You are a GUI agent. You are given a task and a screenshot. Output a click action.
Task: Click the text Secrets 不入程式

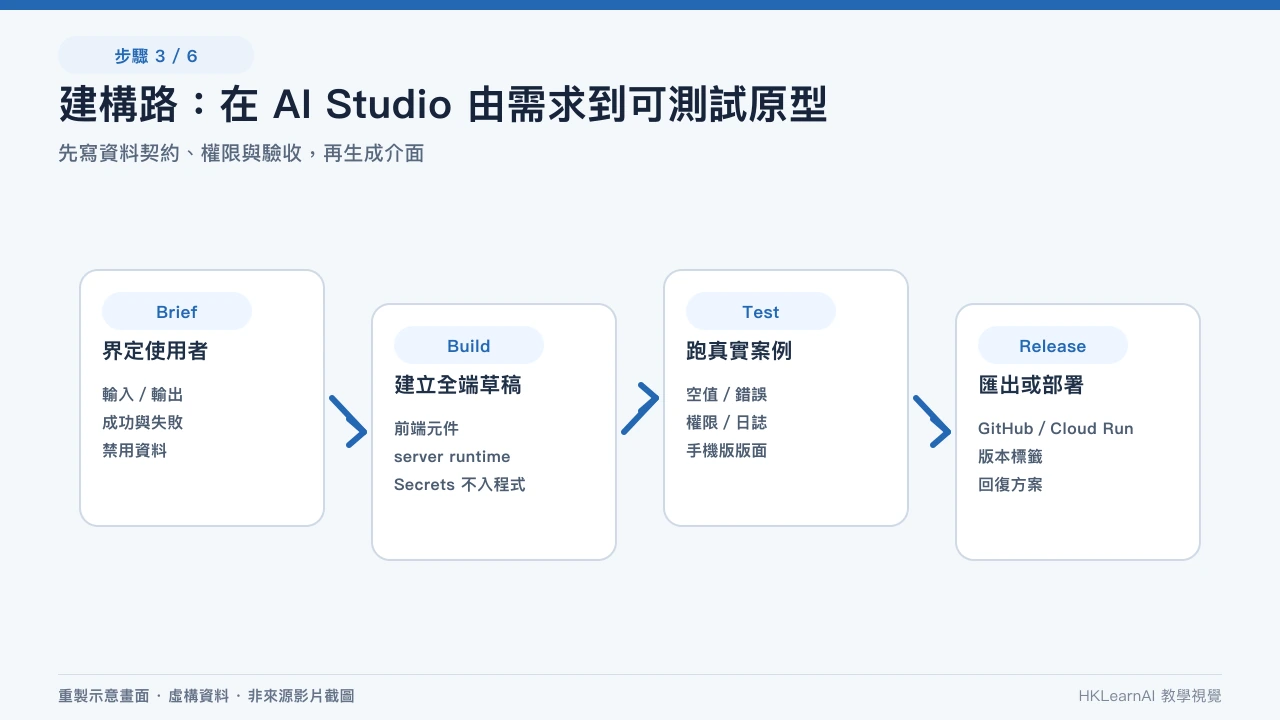click(460, 484)
